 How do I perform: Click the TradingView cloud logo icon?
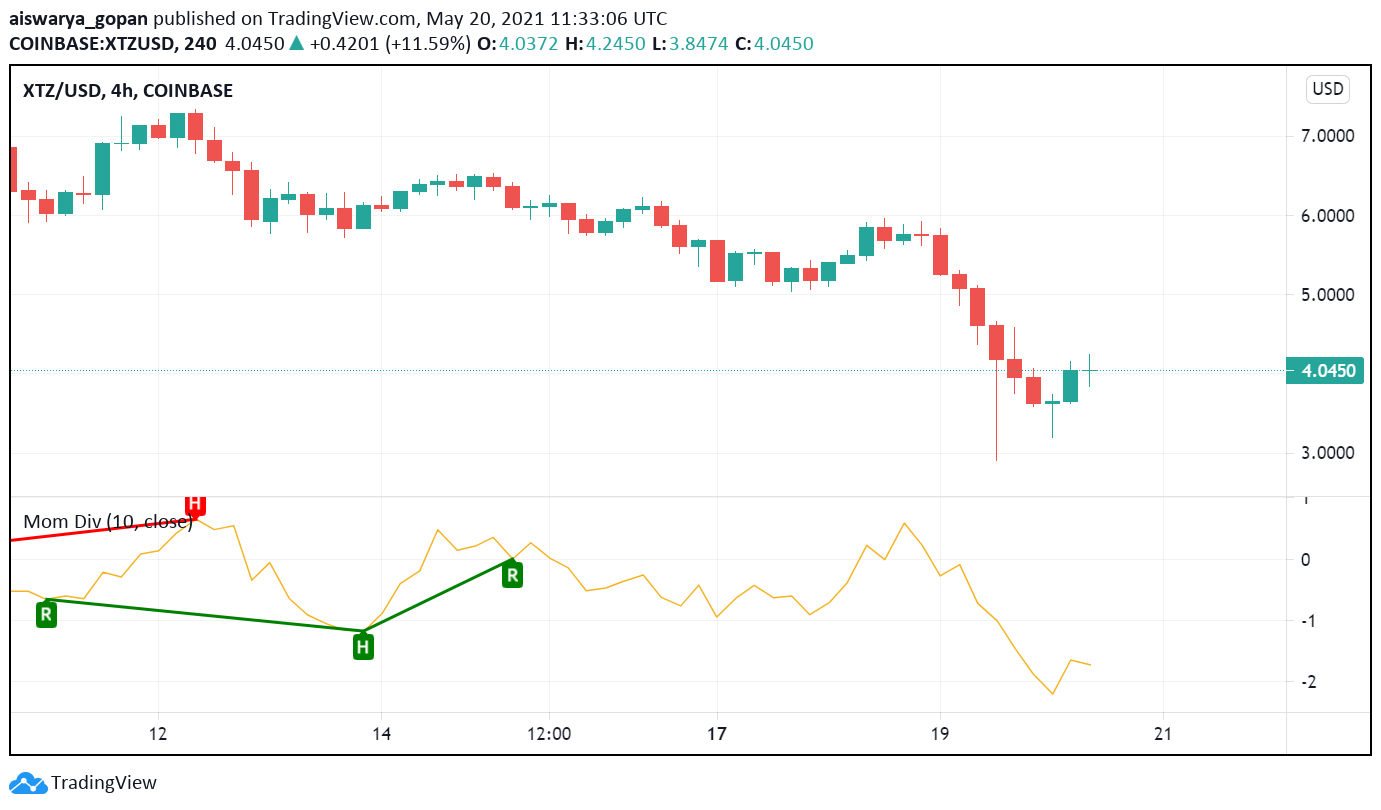point(27,783)
